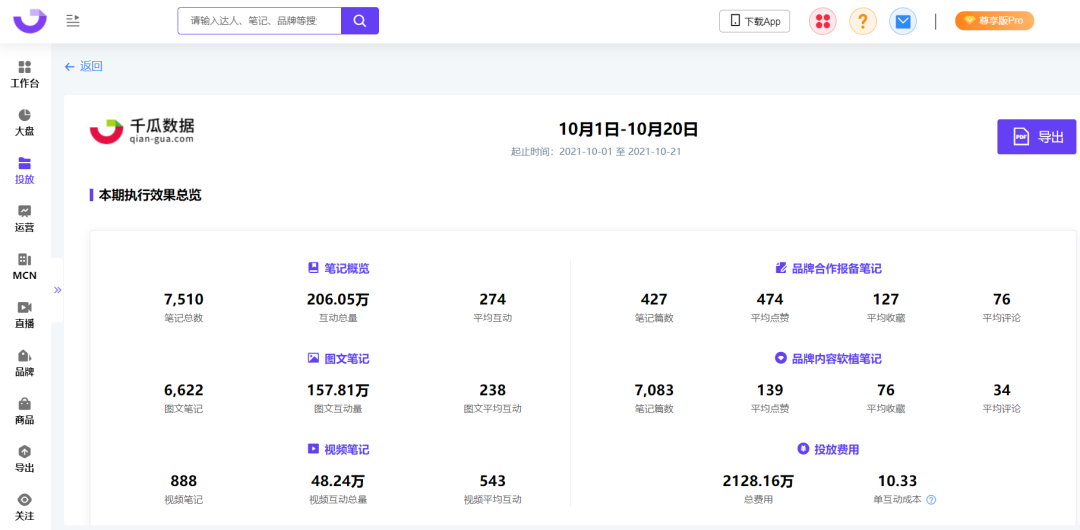Image resolution: width=1080 pixels, height=530 pixels.
Task: Click the 下载App button
Action: (754, 21)
